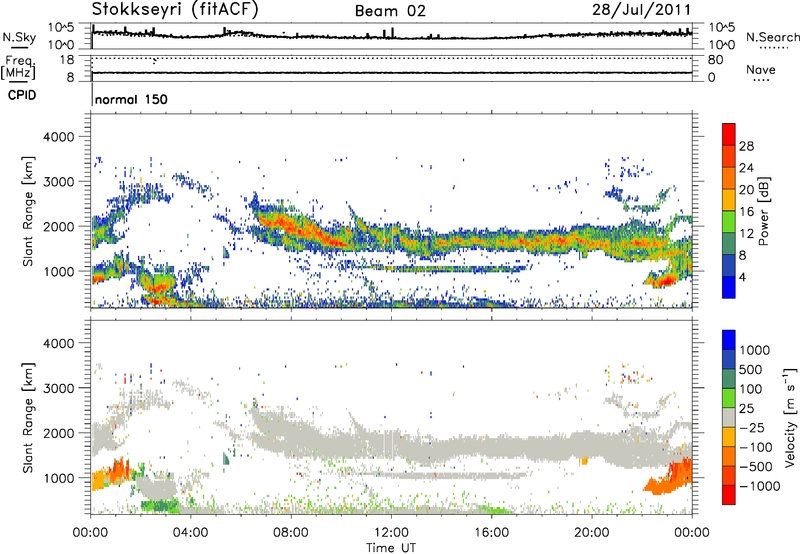Click the '20:00' time tick label
The width and height of the screenshot is (800, 554).
[592, 533]
